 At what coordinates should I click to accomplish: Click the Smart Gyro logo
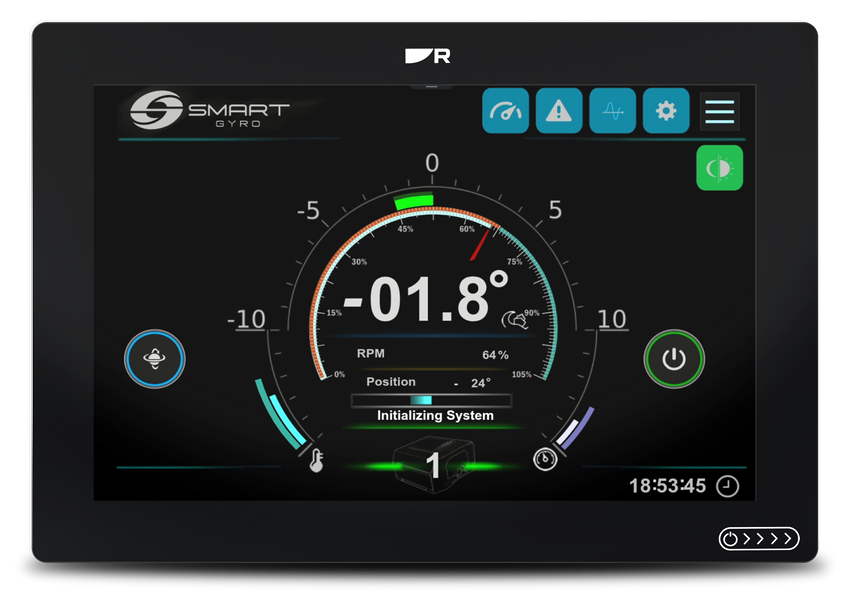pyautogui.click(x=211, y=110)
